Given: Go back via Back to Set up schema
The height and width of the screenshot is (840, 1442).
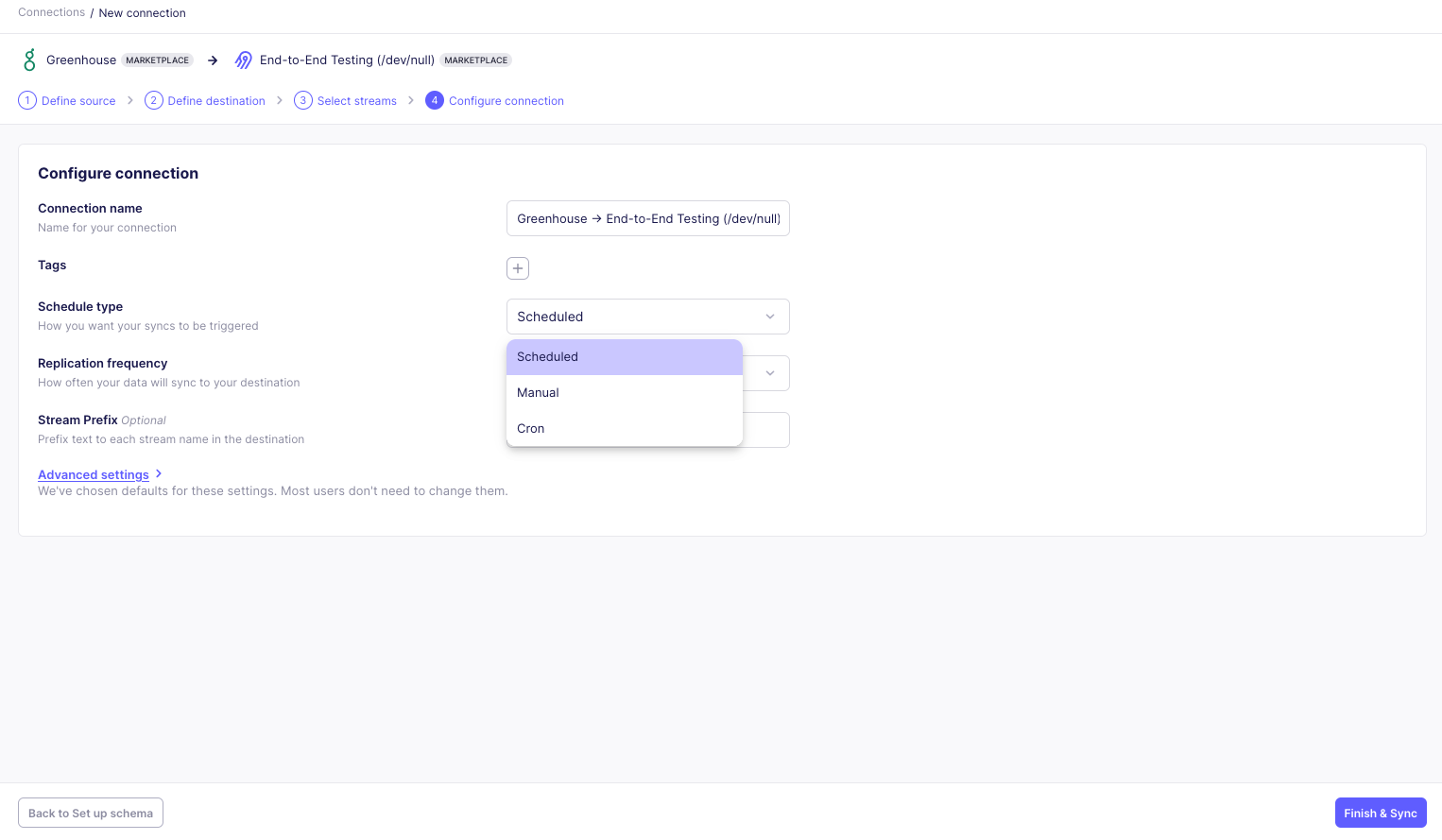Looking at the screenshot, I should [x=91, y=813].
